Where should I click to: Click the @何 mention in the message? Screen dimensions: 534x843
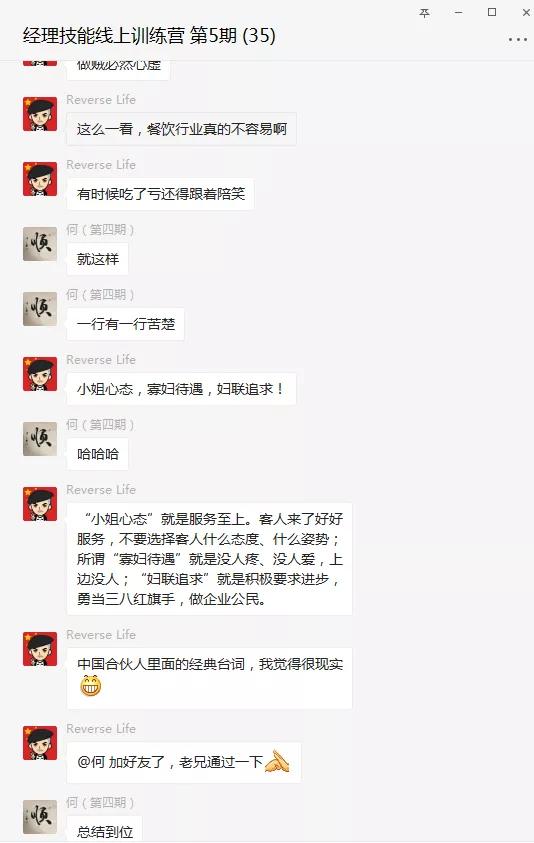pos(91,762)
